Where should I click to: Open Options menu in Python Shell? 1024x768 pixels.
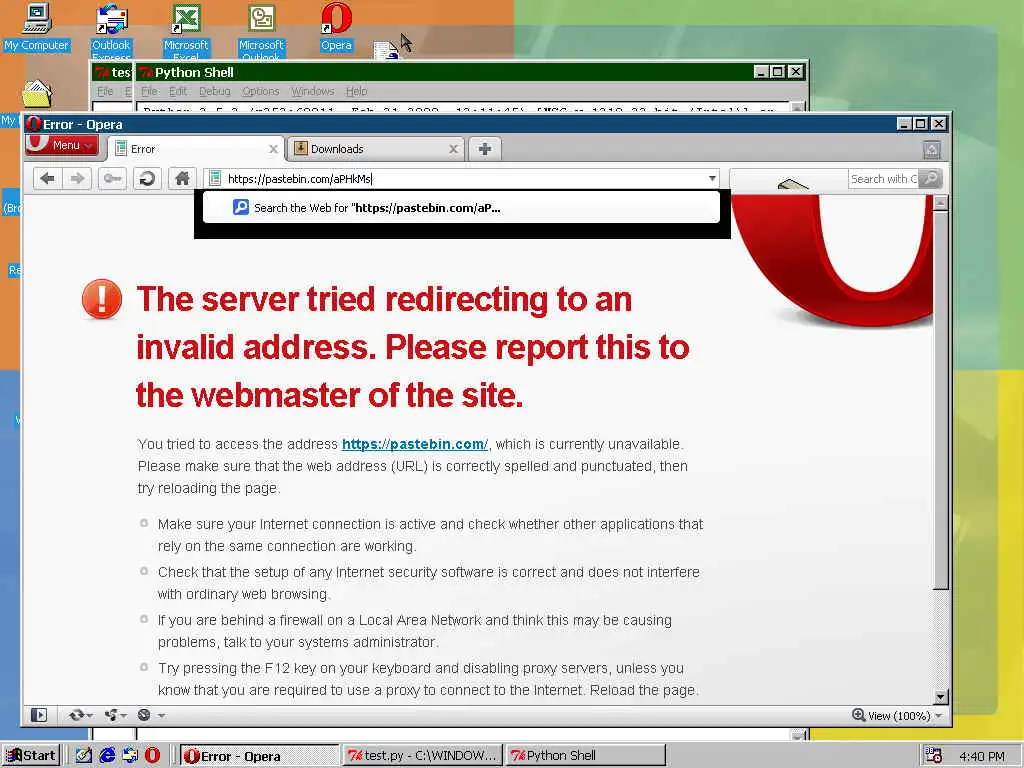click(x=261, y=91)
